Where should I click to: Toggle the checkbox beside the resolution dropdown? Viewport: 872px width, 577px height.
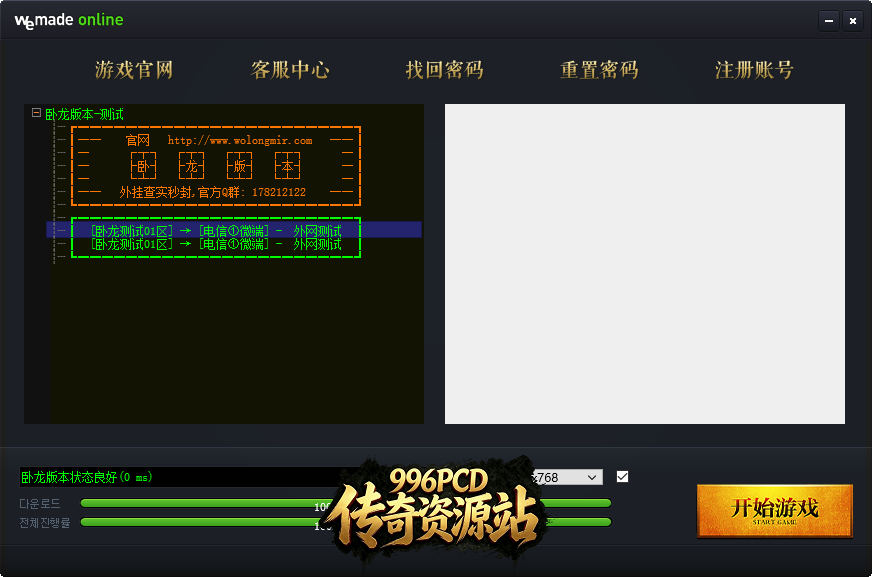[622, 477]
